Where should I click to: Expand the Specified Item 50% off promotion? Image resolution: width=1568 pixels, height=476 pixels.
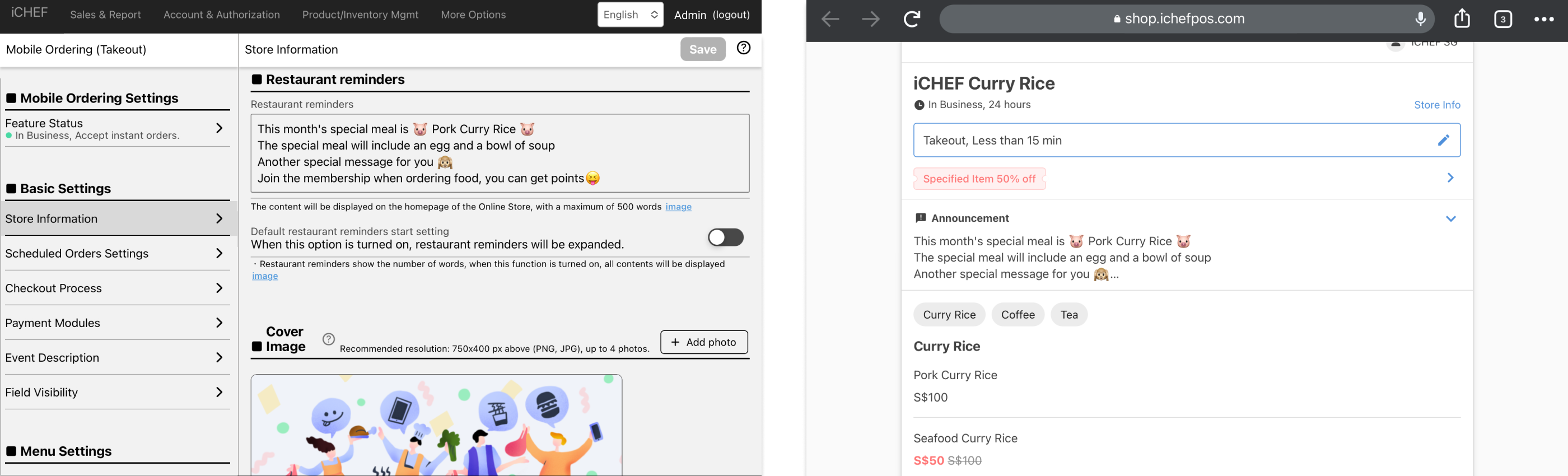click(1450, 178)
